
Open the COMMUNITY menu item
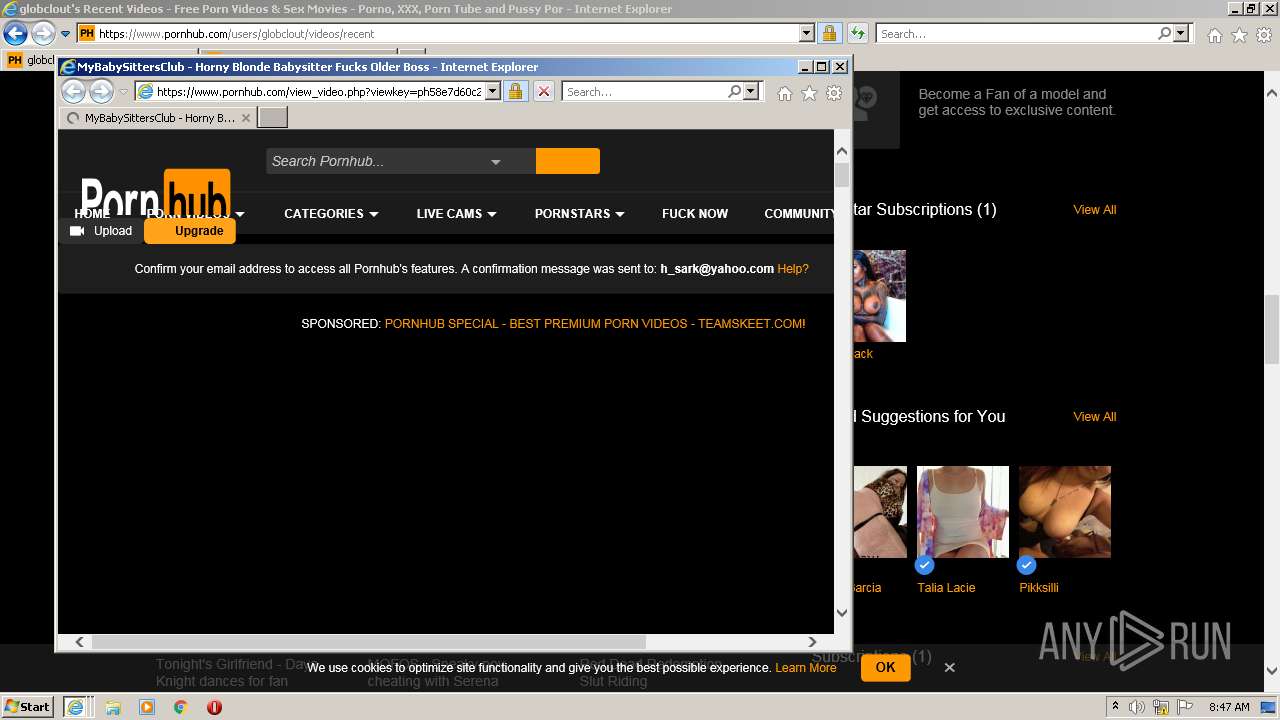(x=799, y=213)
